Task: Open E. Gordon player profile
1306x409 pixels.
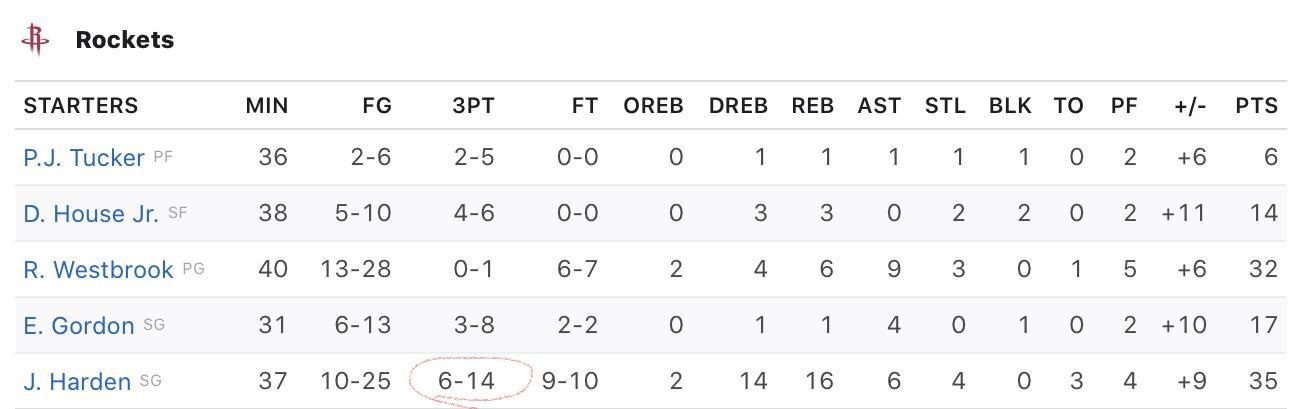Action: pyautogui.click(x=79, y=326)
